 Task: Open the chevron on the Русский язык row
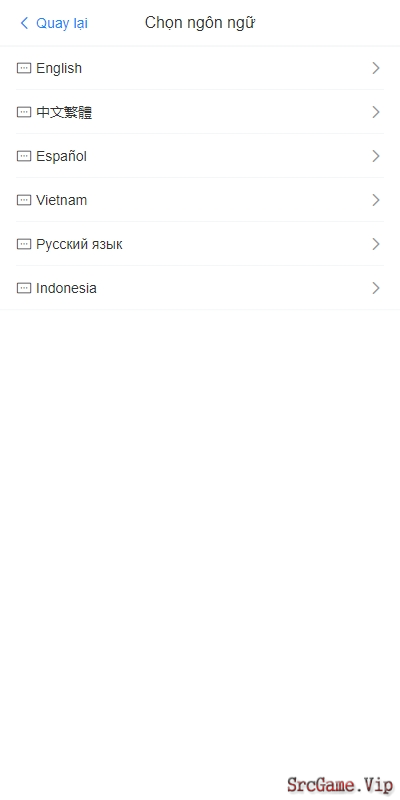(x=376, y=244)
